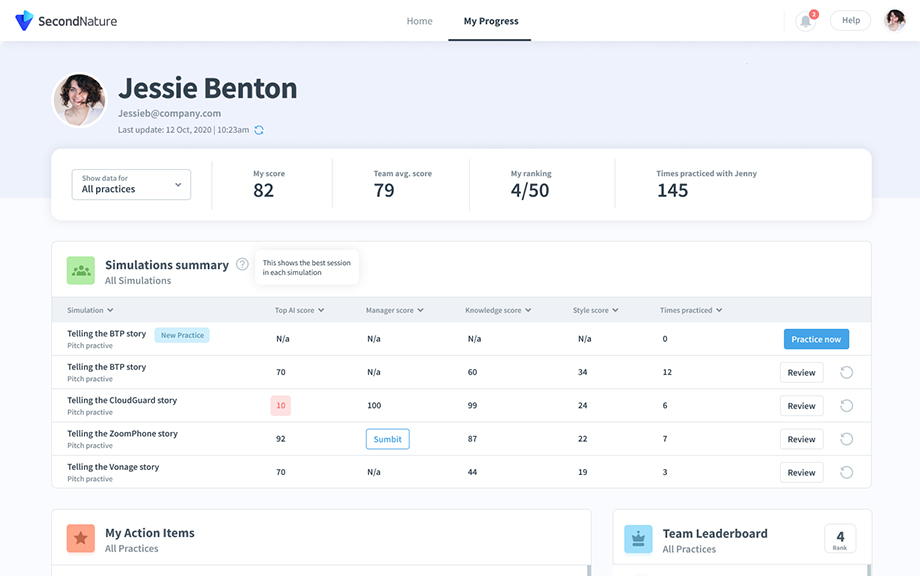Retry the Telling the Vonage story session
This screenshot has width=920, height=576.
point(845,472)
